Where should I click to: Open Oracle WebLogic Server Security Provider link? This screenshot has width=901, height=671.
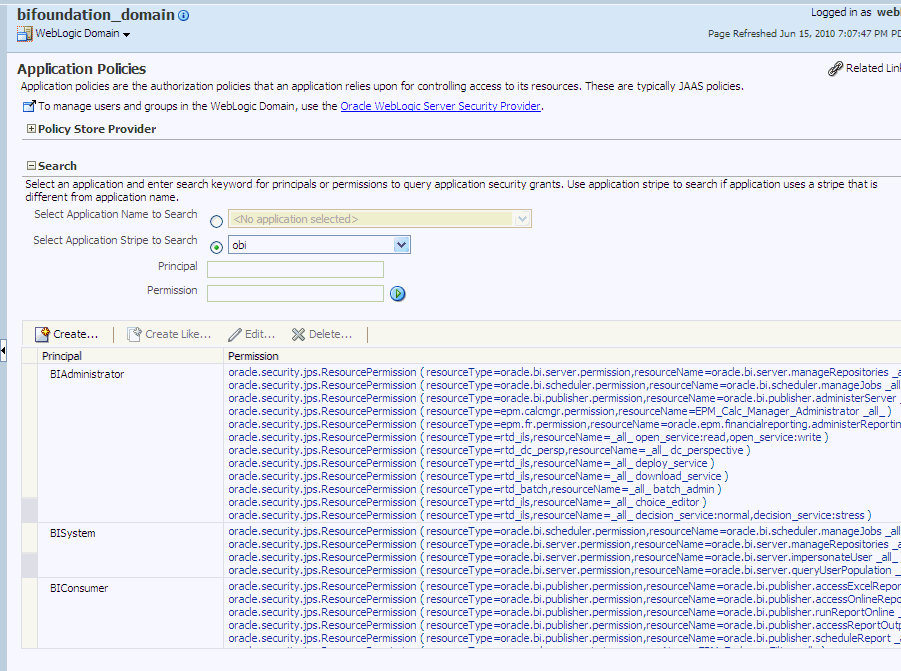(x=440, y=106)
